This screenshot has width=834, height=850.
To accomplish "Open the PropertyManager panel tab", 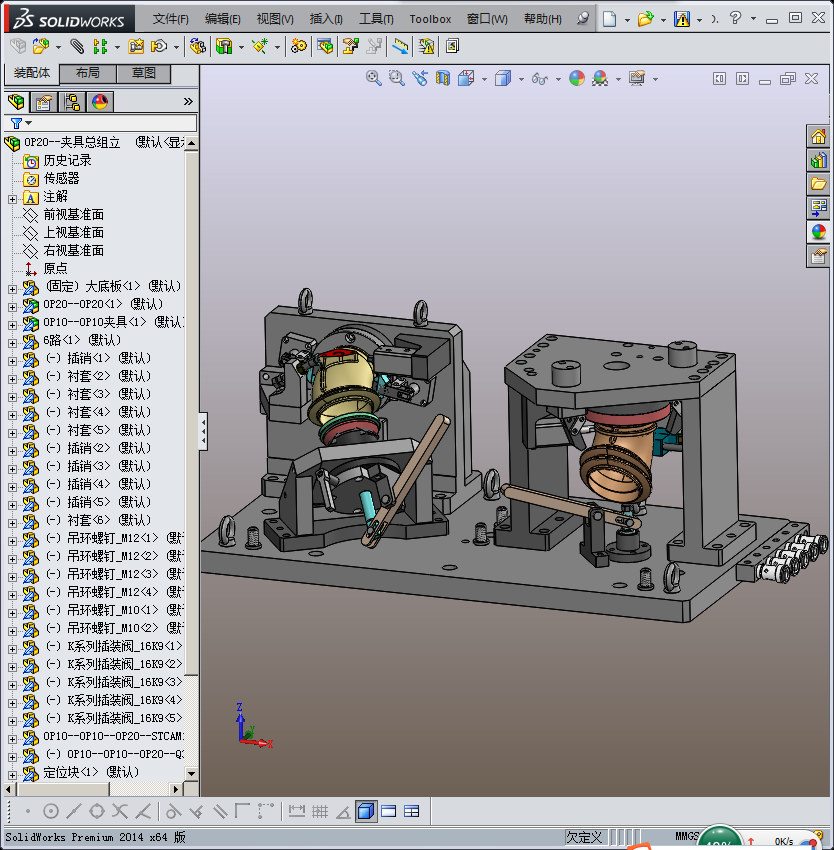I will (x=43, y=102).
